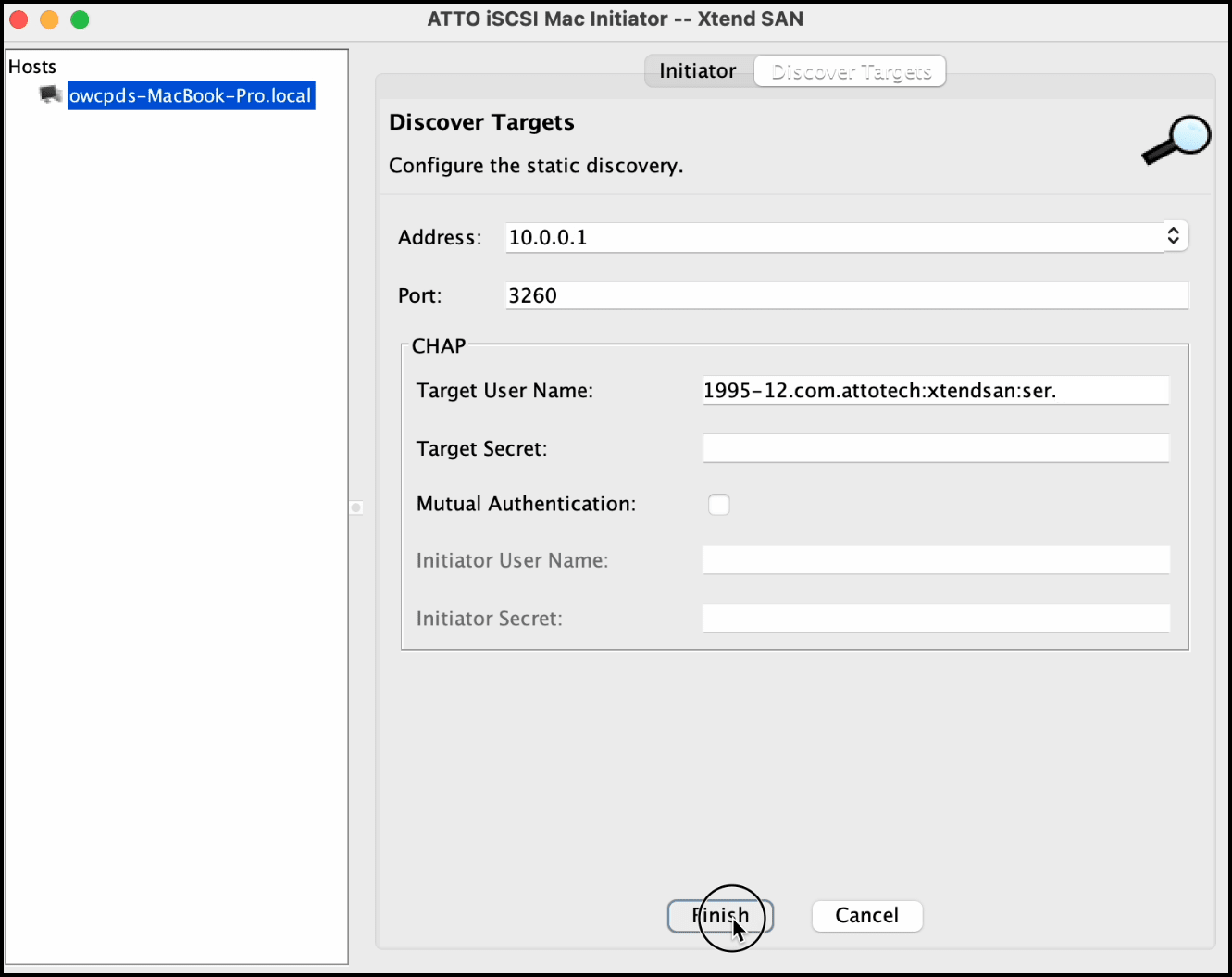Image resolution: width=1232 pixels, height=977 pixels.
Task: Enable the Mutual Authentication checkbox
Action: 718,505
